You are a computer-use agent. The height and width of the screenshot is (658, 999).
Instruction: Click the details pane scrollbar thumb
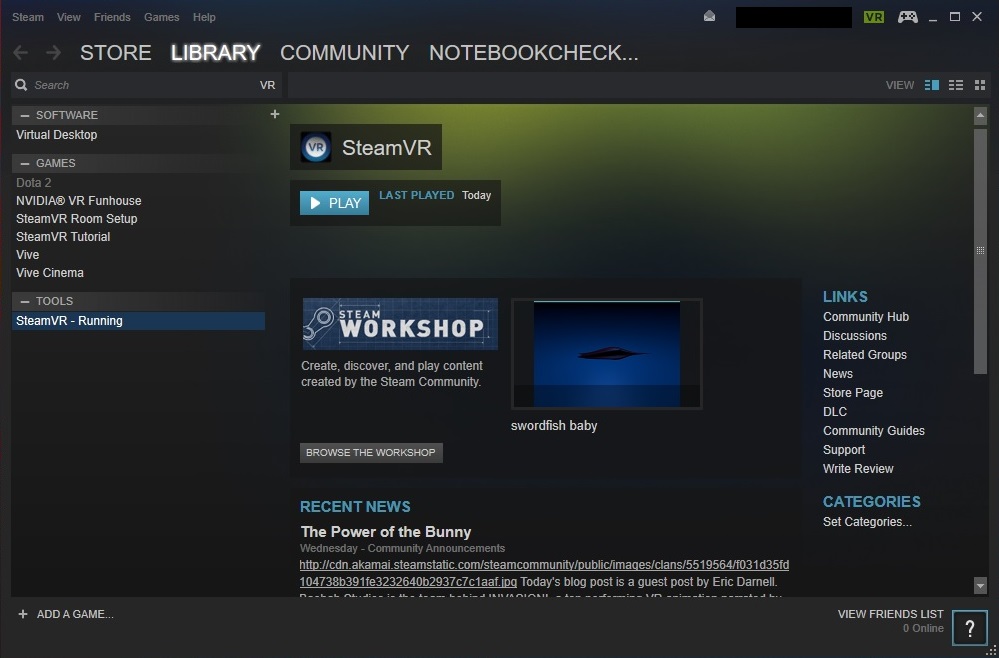tap(981, 251)
